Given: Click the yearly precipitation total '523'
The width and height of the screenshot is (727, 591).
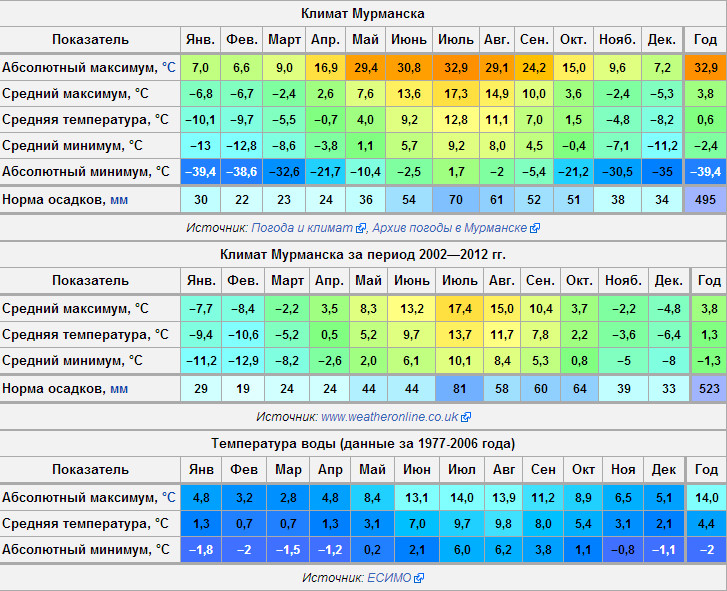Looking at the screenshot, I should [709, 389].
